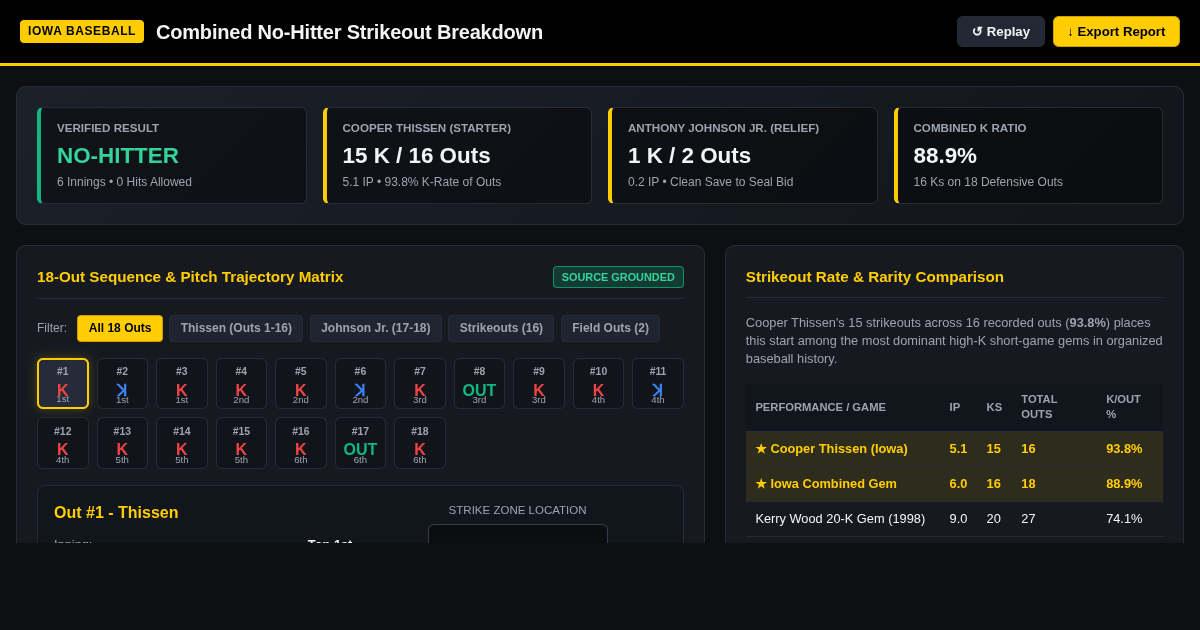Open the Cooper Thissen starter card
The image size is (1200, 630).
pos(457,155)
